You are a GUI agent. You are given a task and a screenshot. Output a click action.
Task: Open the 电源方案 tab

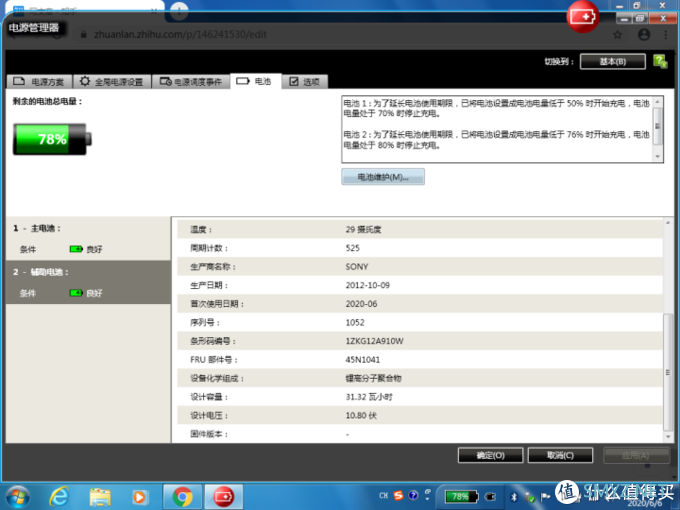click(x=39, y=82)
